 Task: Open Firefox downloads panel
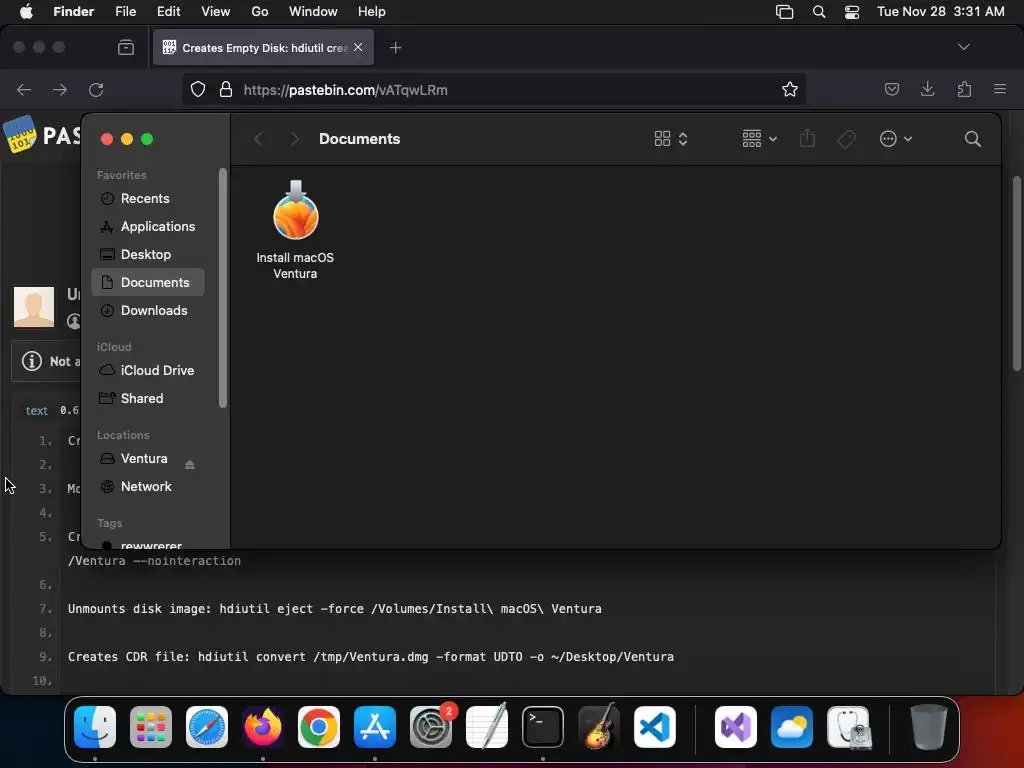tap(927, 89)
